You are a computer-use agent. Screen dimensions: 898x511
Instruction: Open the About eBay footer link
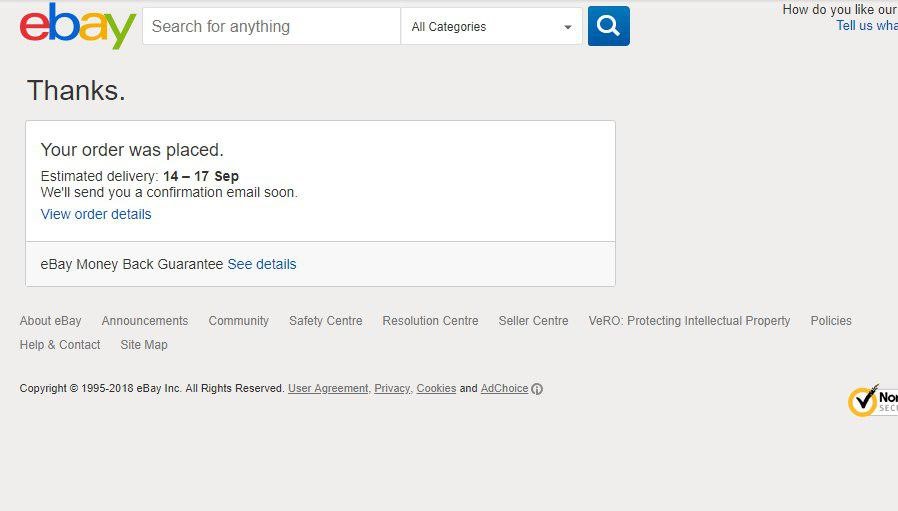[x=50, y=321]
